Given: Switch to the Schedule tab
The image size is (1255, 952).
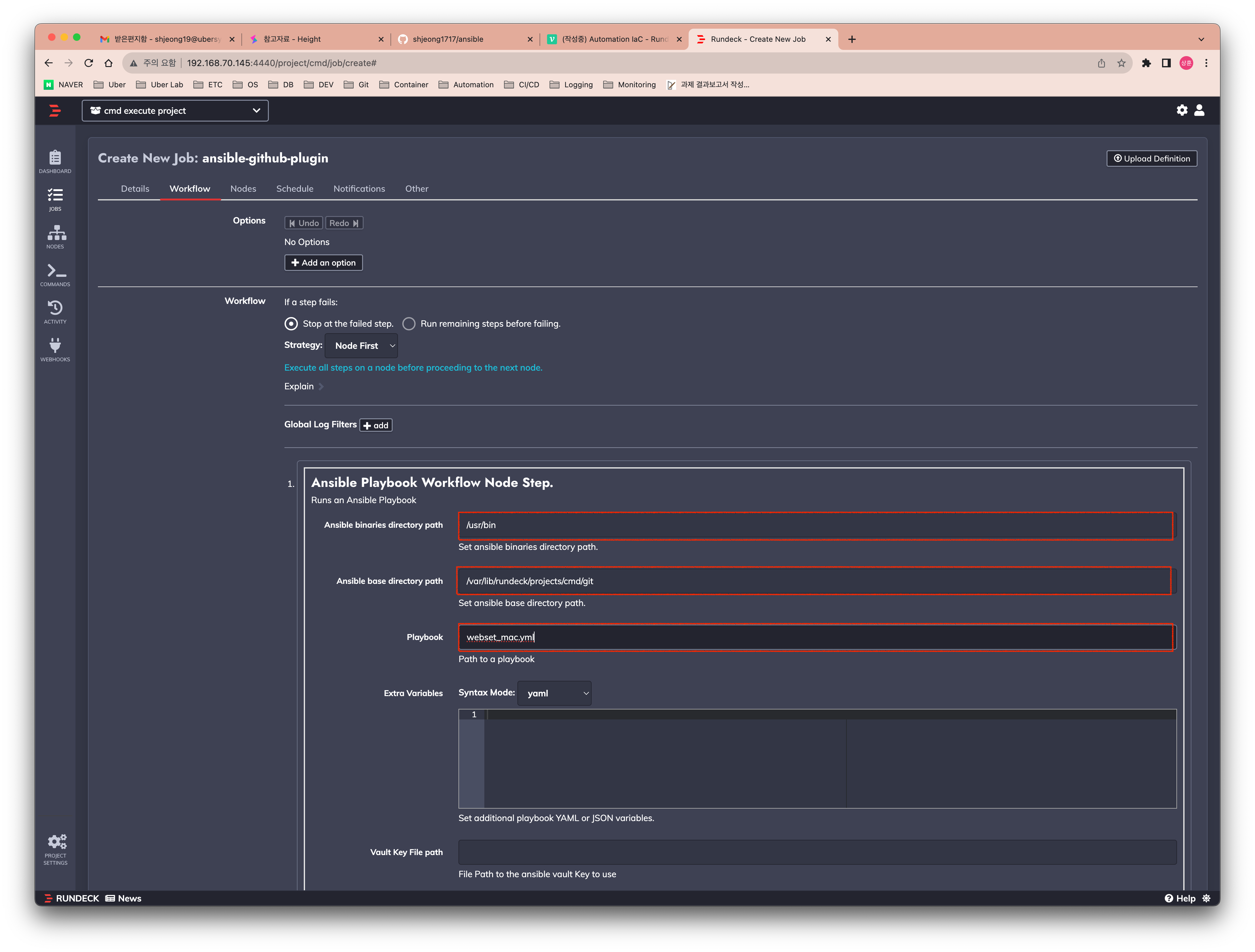Looking at the screenshot, I should tap(295, 189).
